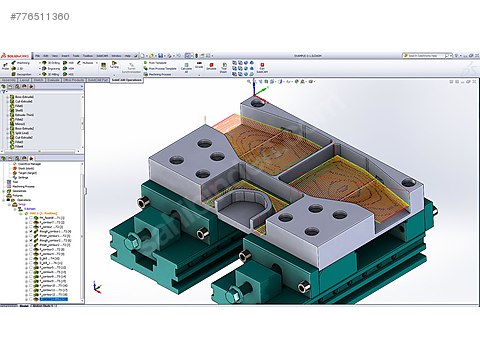Expand the first Boss-Extrude feature node

point(7,97)
